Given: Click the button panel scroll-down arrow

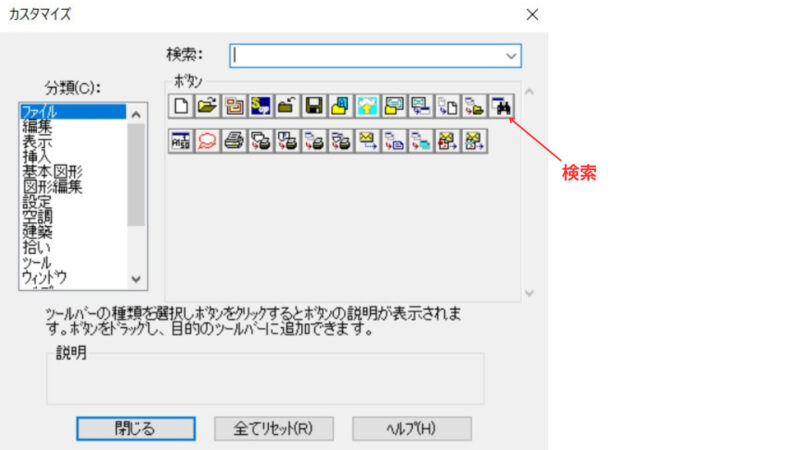Looking at the screenshot, I should (x=530, y=293).
